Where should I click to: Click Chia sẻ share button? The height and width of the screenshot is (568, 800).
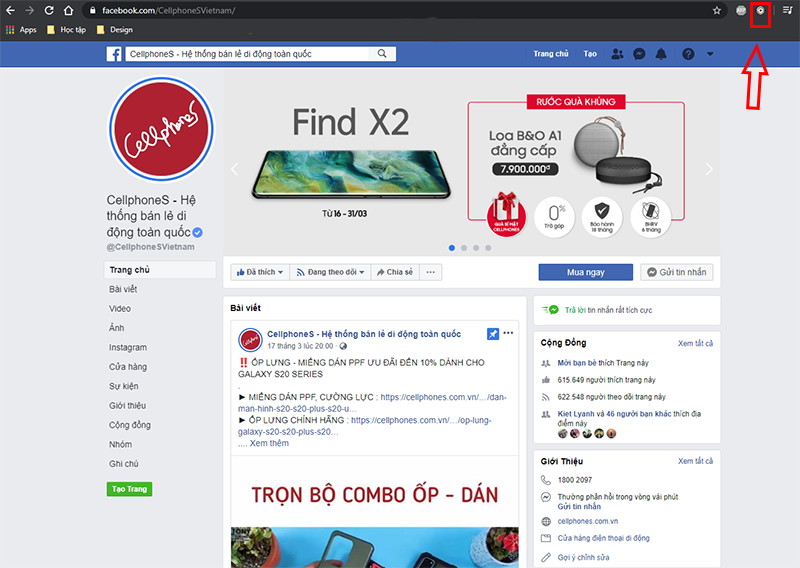(x=395, y=272)
